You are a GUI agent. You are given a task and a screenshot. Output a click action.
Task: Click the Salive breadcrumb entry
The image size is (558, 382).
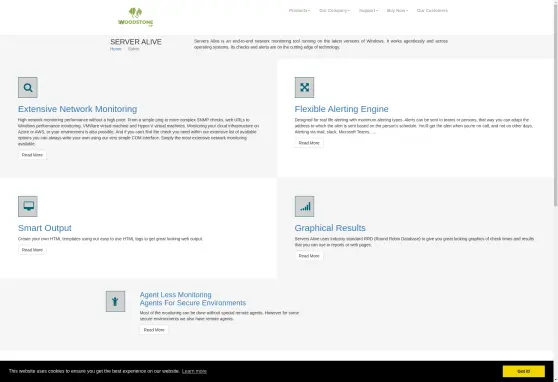(133, 49)
